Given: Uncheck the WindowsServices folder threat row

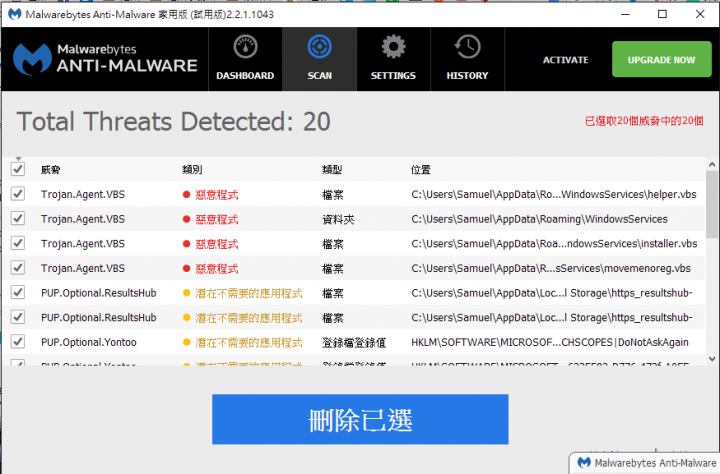Looking at the screenshot, I should 18,218.
